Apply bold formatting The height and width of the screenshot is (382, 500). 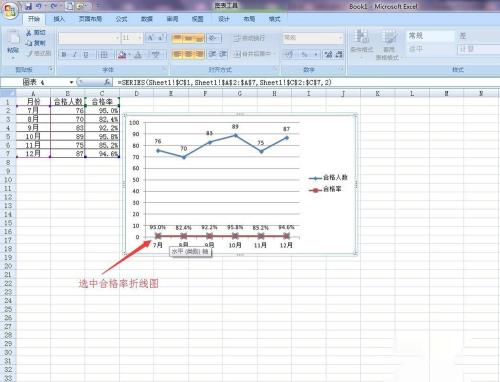64,55
